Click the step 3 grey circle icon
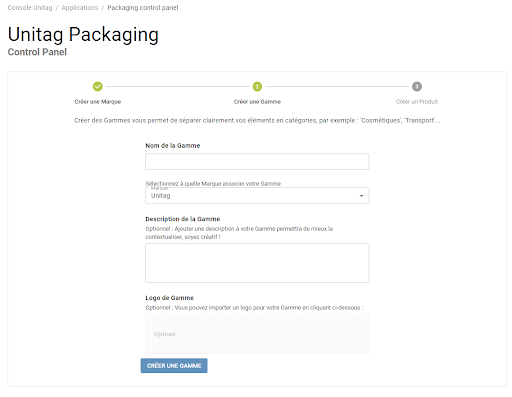The height and width of the screenshot is (397, 512). [417, 87]
